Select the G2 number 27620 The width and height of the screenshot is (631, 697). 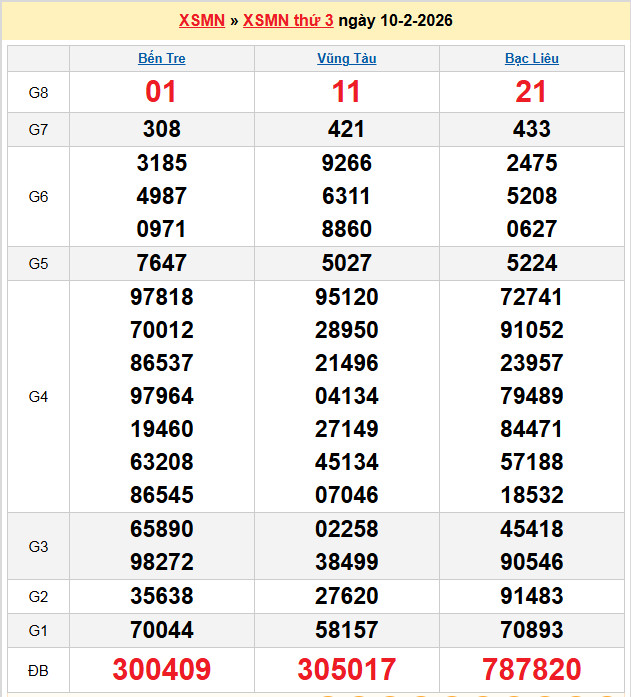coord(346,596)
